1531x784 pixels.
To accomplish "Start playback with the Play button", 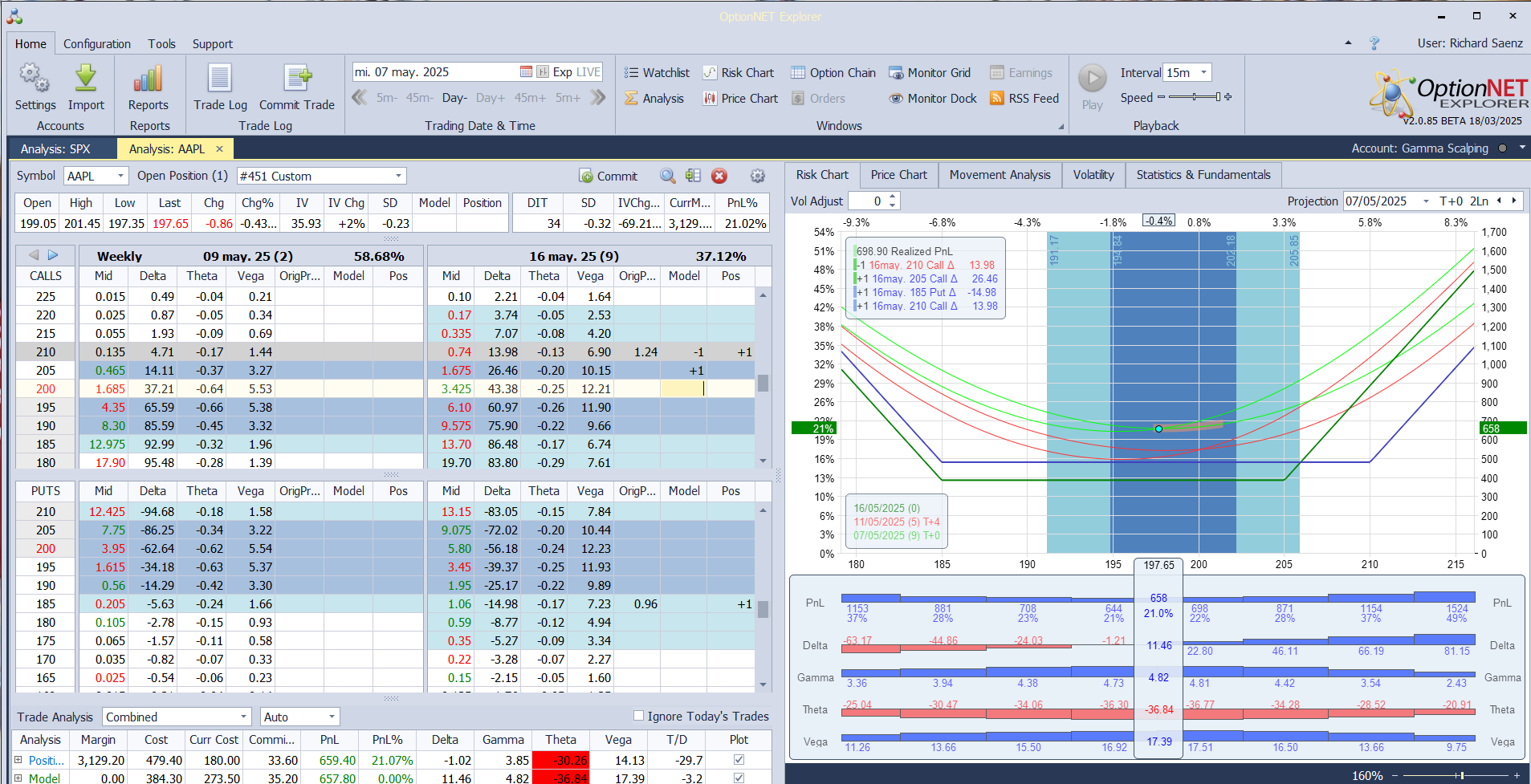I will click(1092, 79).
